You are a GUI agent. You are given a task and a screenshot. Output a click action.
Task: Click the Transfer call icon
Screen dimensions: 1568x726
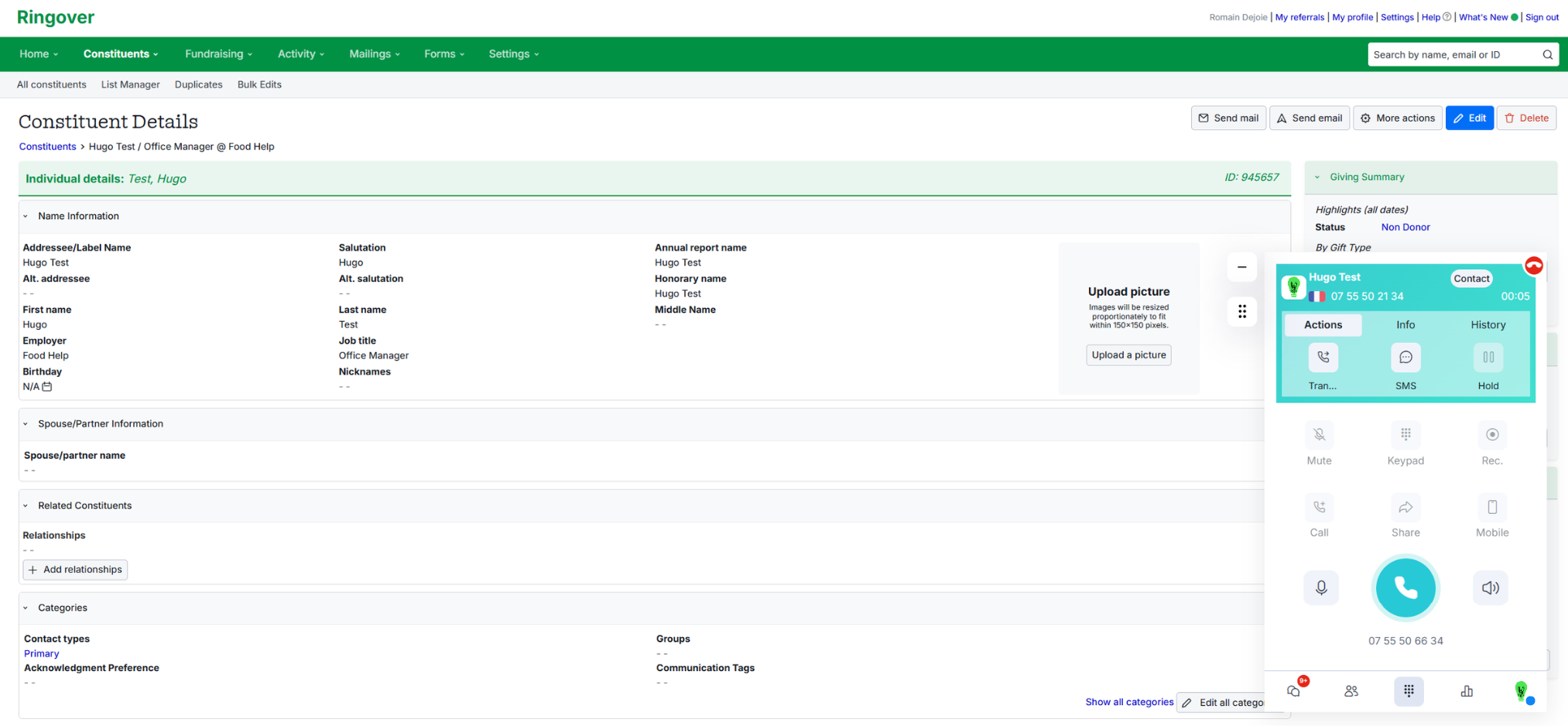(x=1323, y=358)
